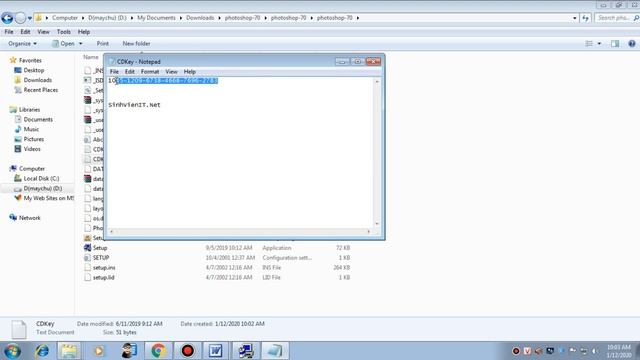The height and width of the screenshot is (360, 640).
Task: Open the Favorites star in navigation pane
Action: tap(13, 60)
